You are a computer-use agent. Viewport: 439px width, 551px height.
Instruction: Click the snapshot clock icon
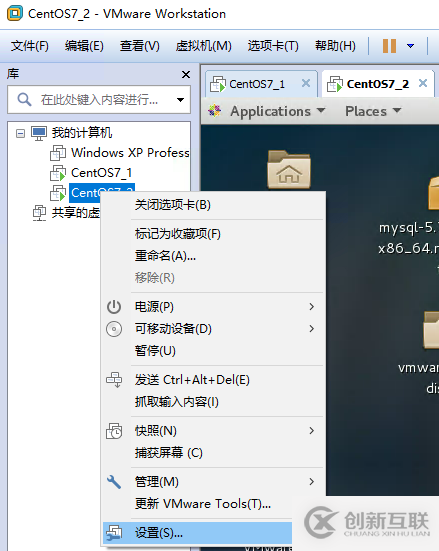point(114,431)
